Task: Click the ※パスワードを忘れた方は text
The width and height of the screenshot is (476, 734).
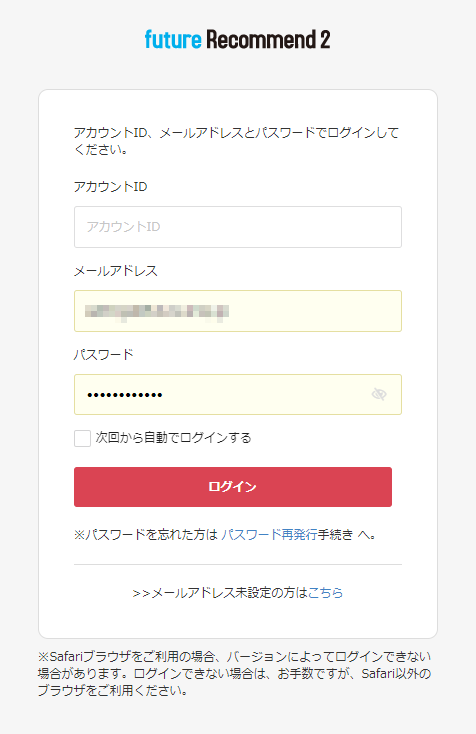Action: pyautogui.click(x=146, y=535)
